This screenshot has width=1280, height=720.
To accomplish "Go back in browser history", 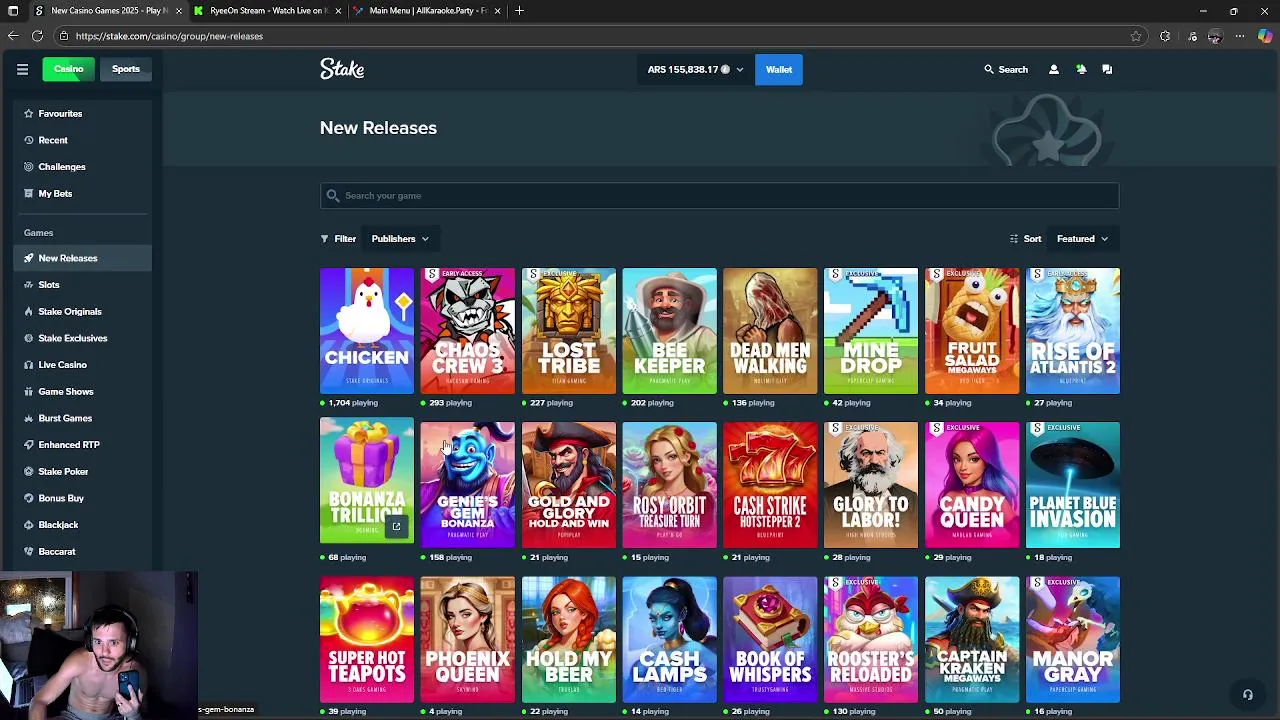I will (12, 36).
